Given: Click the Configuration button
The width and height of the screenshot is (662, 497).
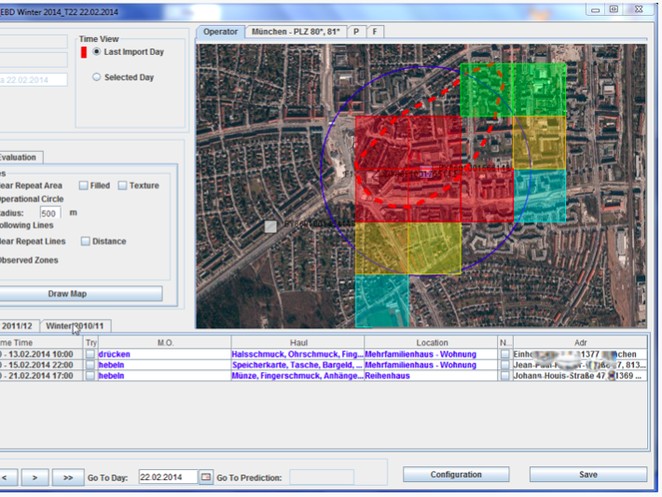Looking at the screenshot, I should (455, 475).
